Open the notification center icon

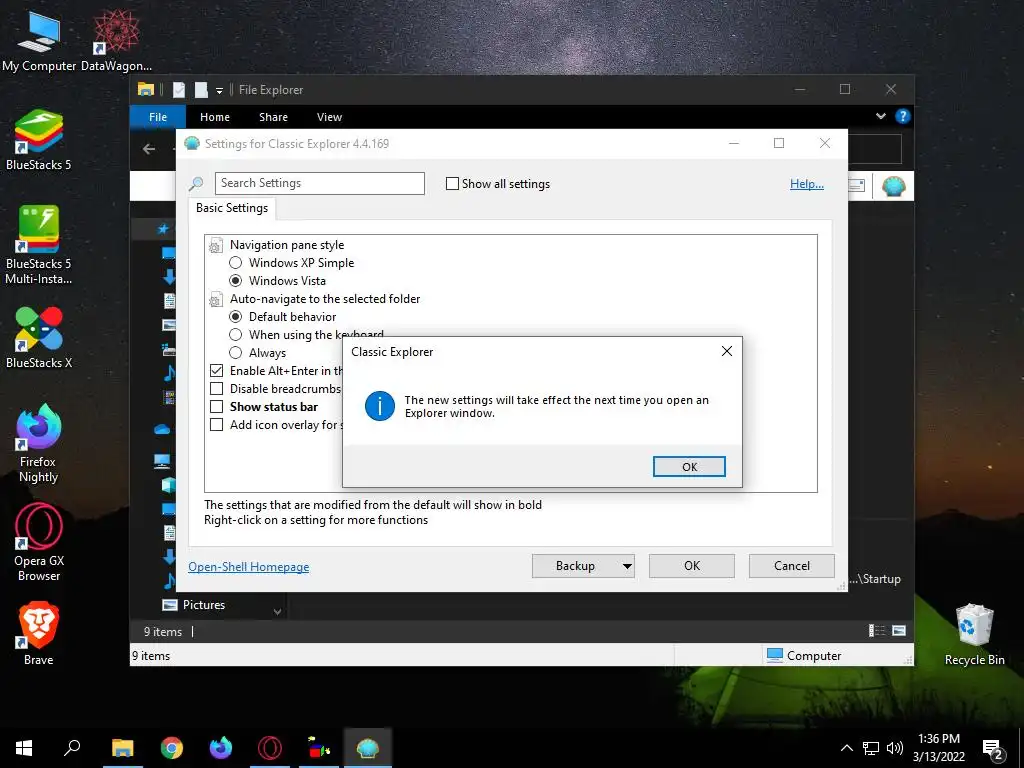point(993,748)
